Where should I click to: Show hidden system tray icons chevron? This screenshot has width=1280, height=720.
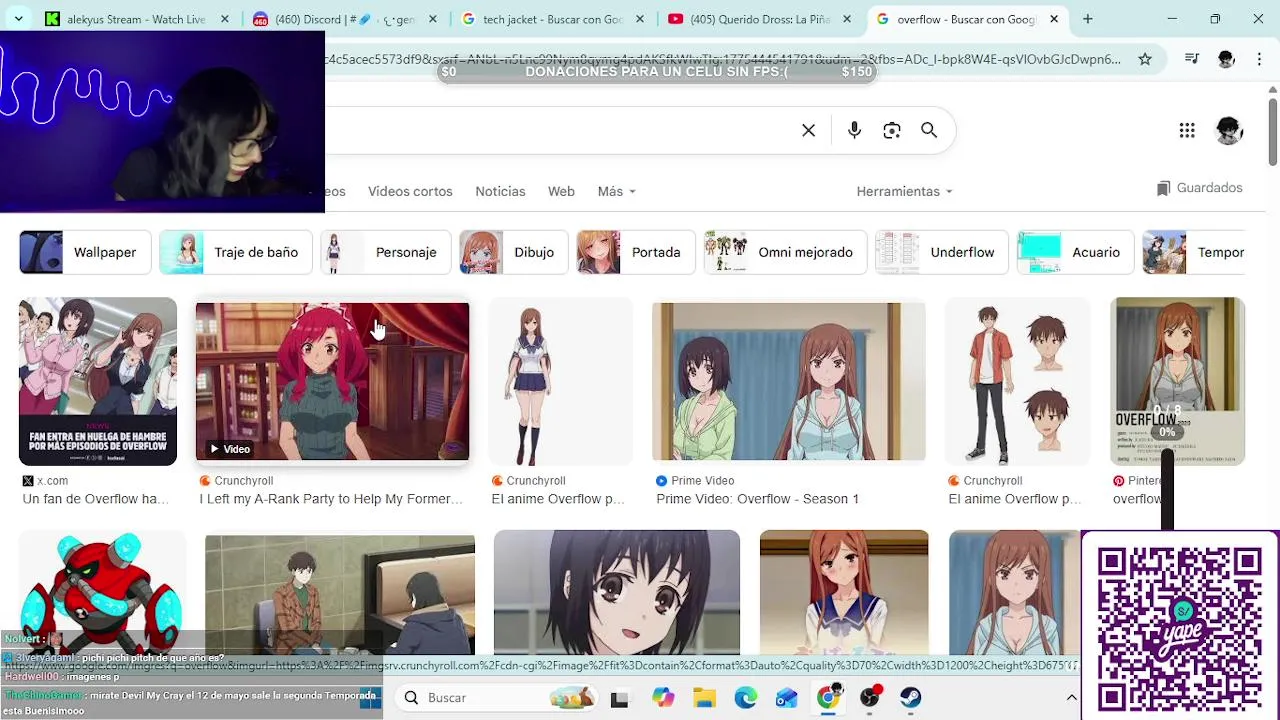(x=1071, y=697)
